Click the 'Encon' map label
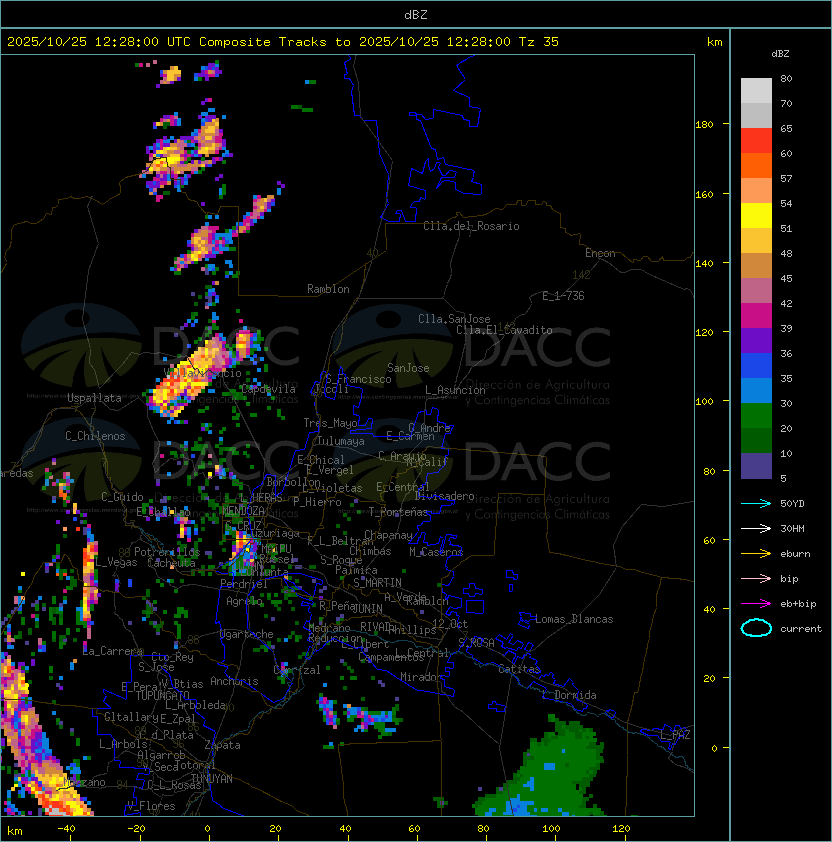 tap(600, 253)
